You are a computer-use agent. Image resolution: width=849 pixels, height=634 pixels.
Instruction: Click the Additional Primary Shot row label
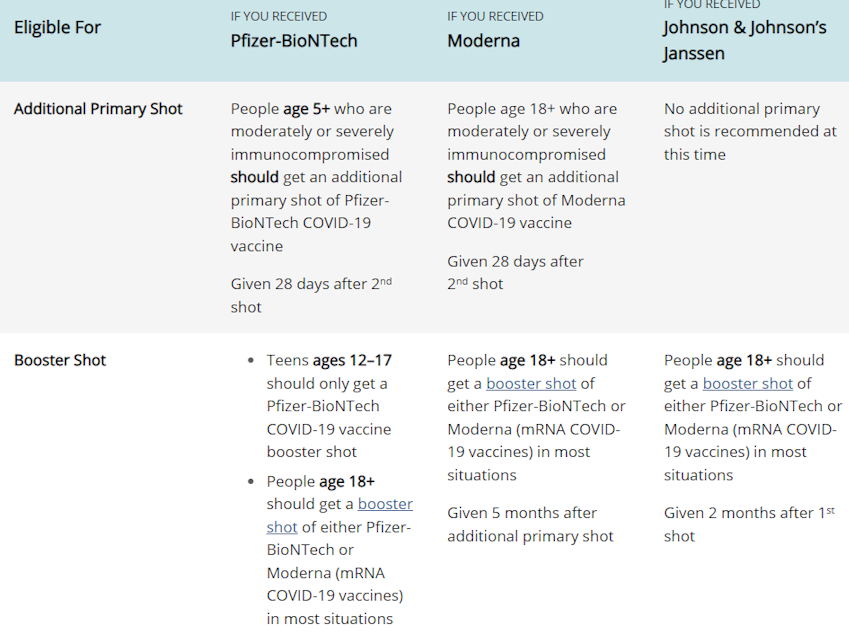click(98, 109)
